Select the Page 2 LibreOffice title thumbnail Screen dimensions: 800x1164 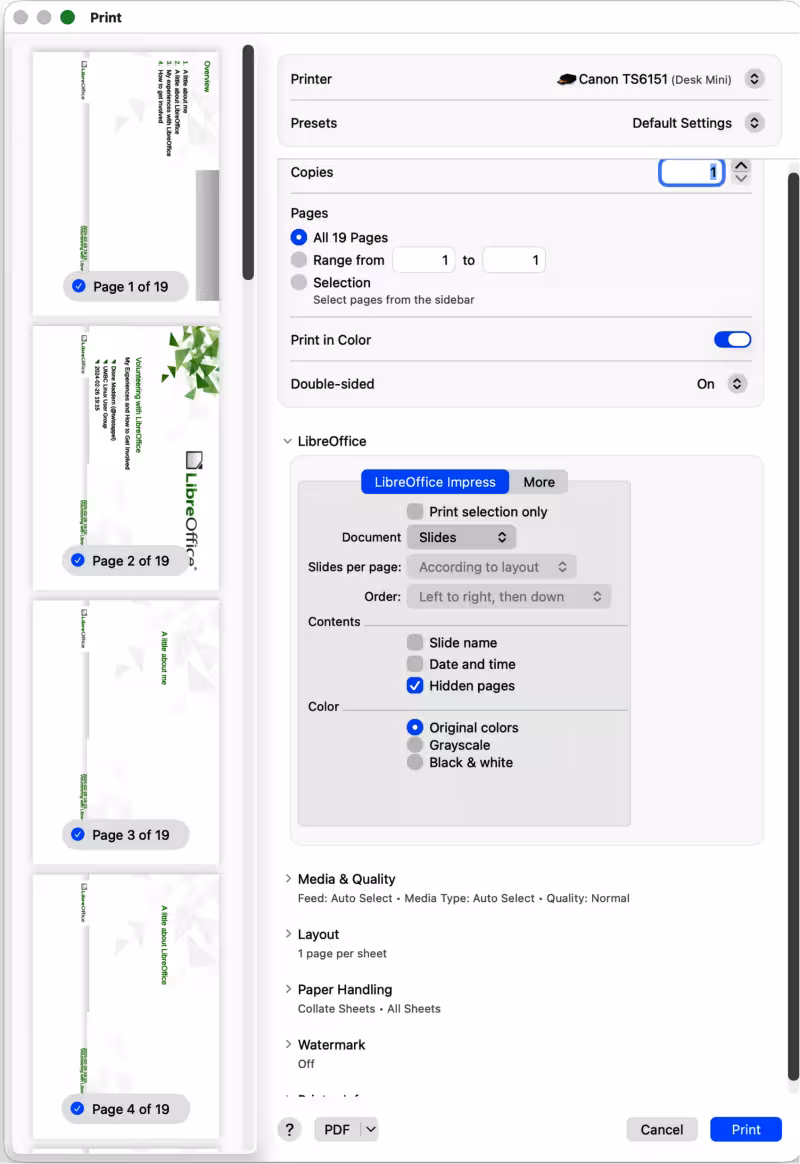(126, 457)
